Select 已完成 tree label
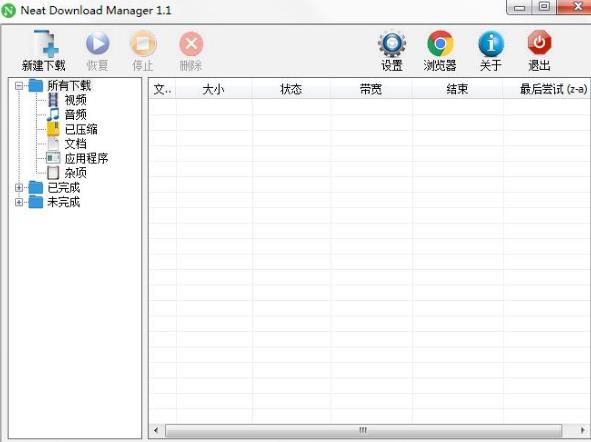 pos(64,187)
